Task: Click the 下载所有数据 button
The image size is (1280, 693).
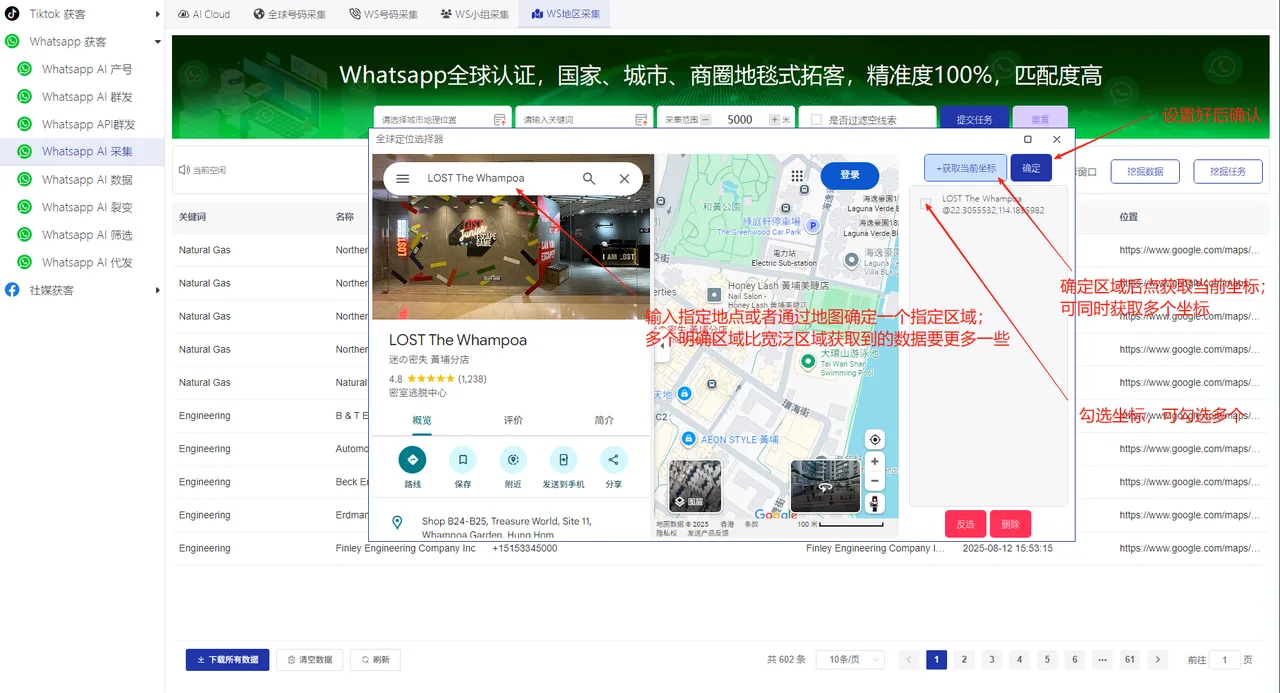Action: [x=227, y=659]
